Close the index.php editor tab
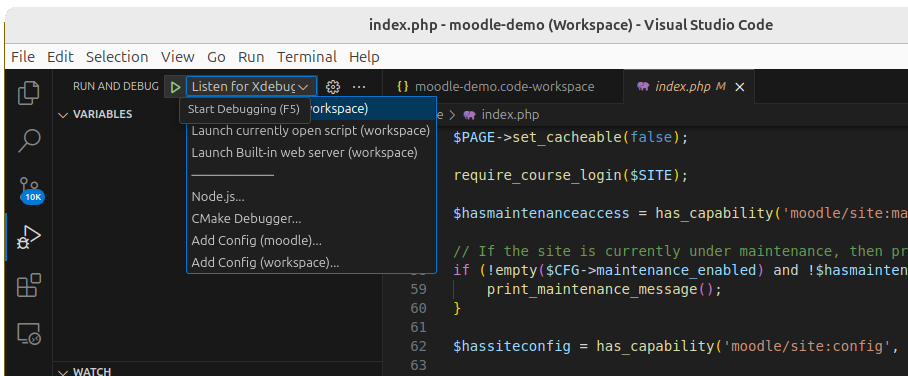This screenshot has width=908, height=376. [x=739, y=87]
